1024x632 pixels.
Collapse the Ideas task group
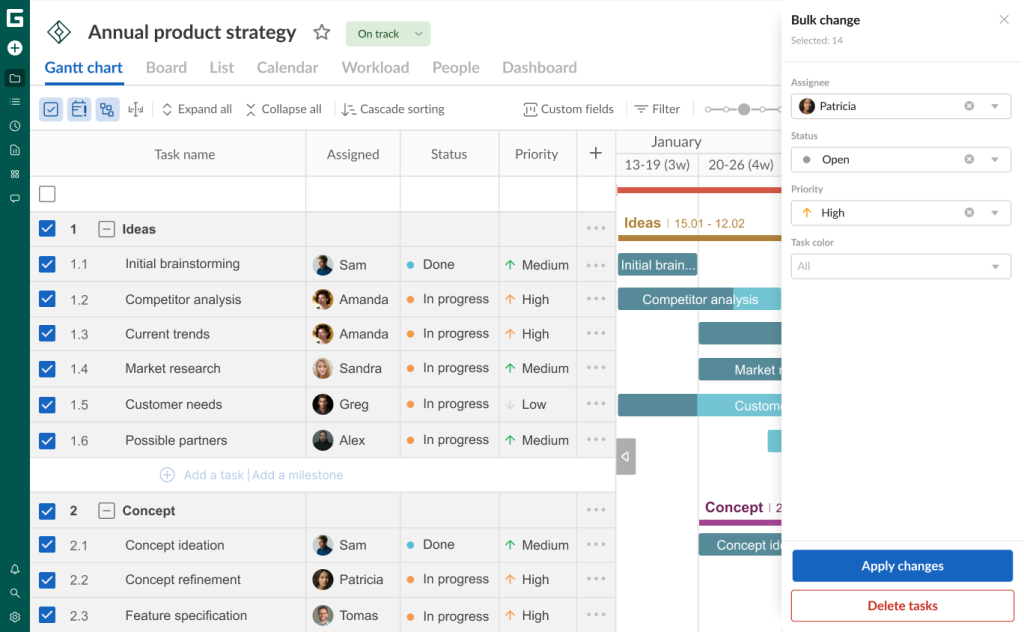(x=107, y=228)
